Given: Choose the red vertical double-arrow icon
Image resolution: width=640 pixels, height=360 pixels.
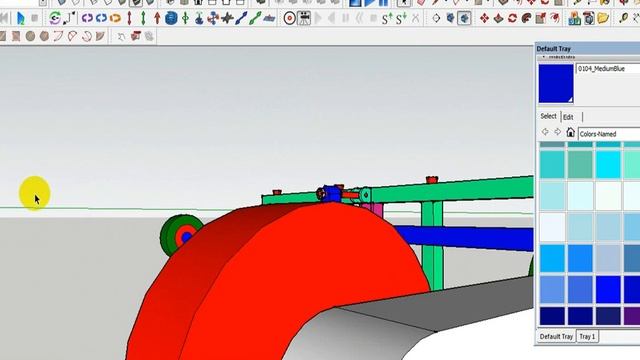Looking at the screenshot, I should coord(129,18).
